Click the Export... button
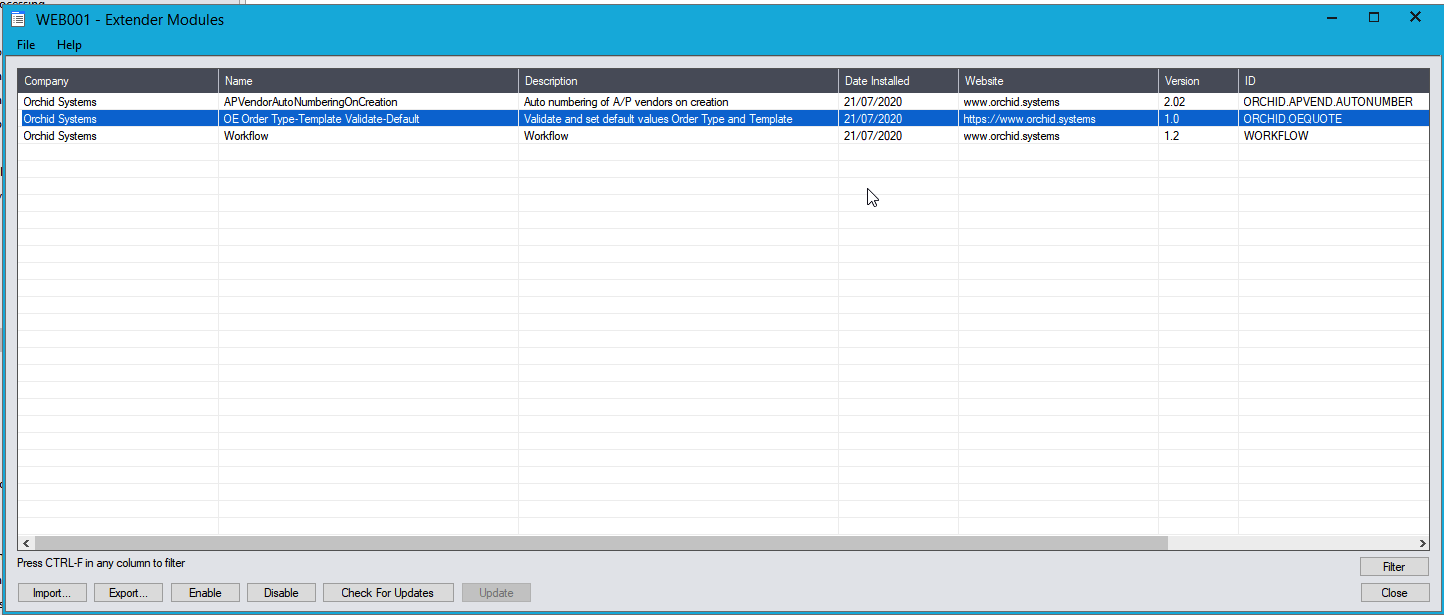 click(128, 593)
